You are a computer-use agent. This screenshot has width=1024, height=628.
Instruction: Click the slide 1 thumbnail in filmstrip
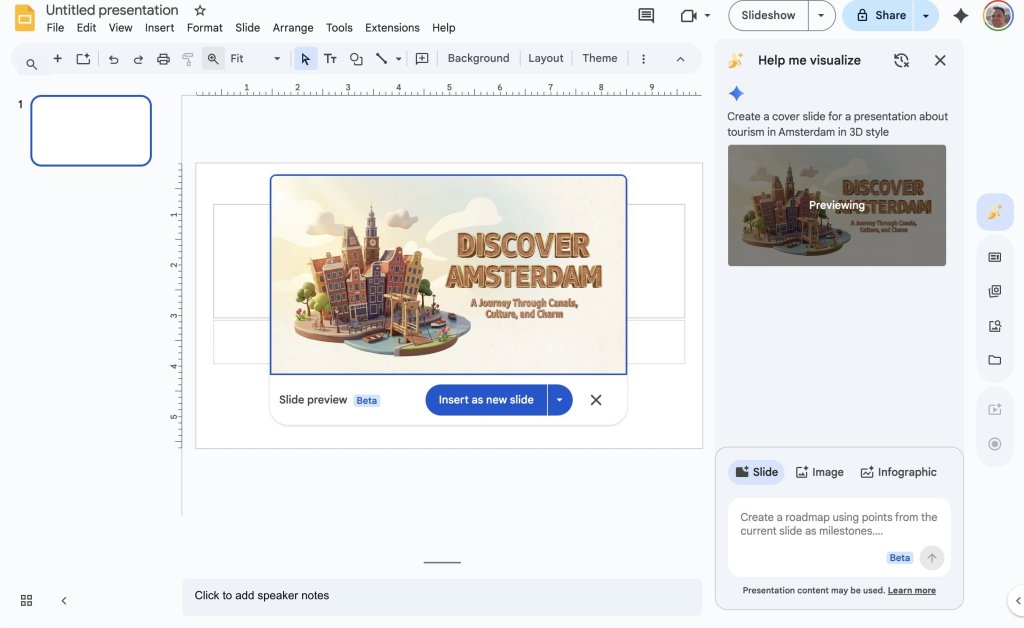[91, 130]
